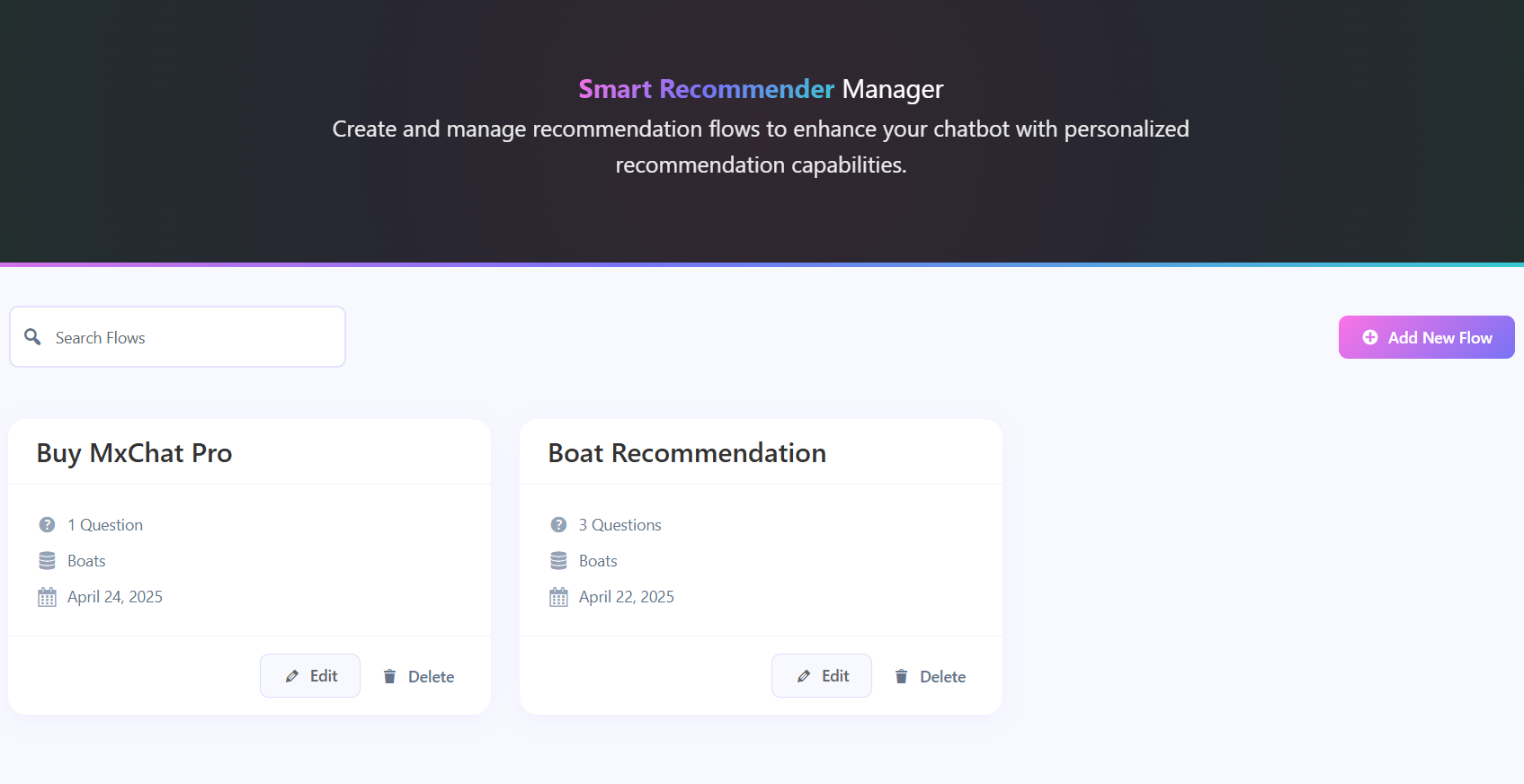Click database icon in Buy MxChat Pro card

[x=47, y=560]
